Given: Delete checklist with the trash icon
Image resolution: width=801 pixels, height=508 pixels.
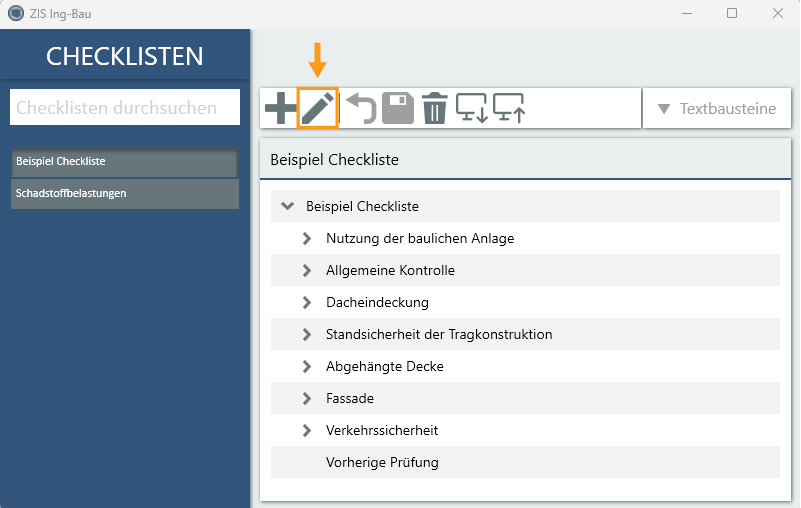Looking at the screenshot, I should click(x=435, y=108).
